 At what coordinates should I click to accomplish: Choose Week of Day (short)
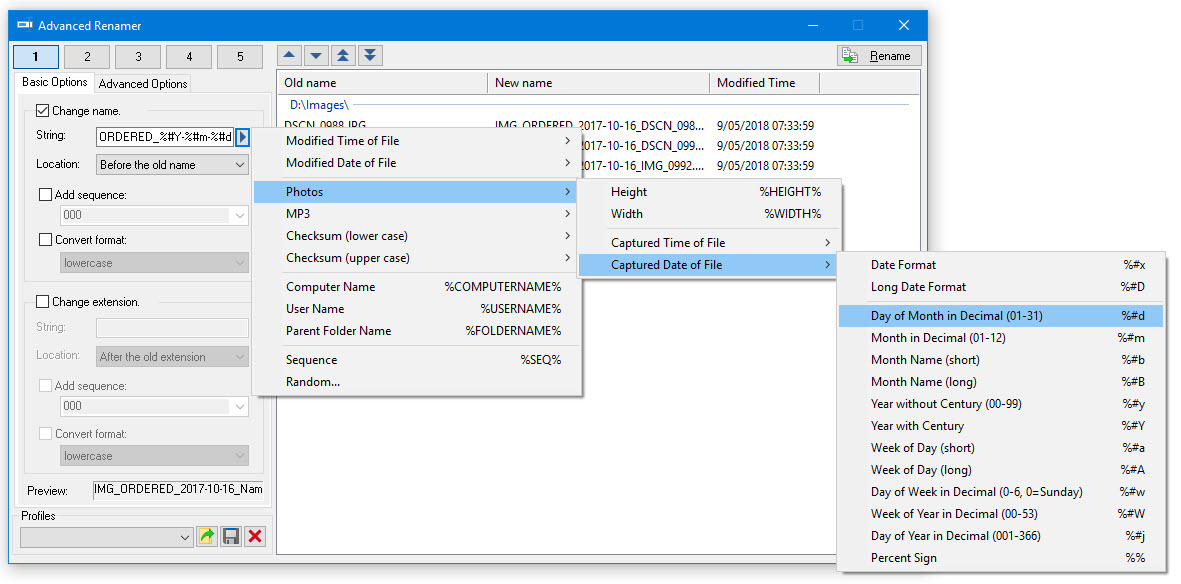click(1001, 448)
